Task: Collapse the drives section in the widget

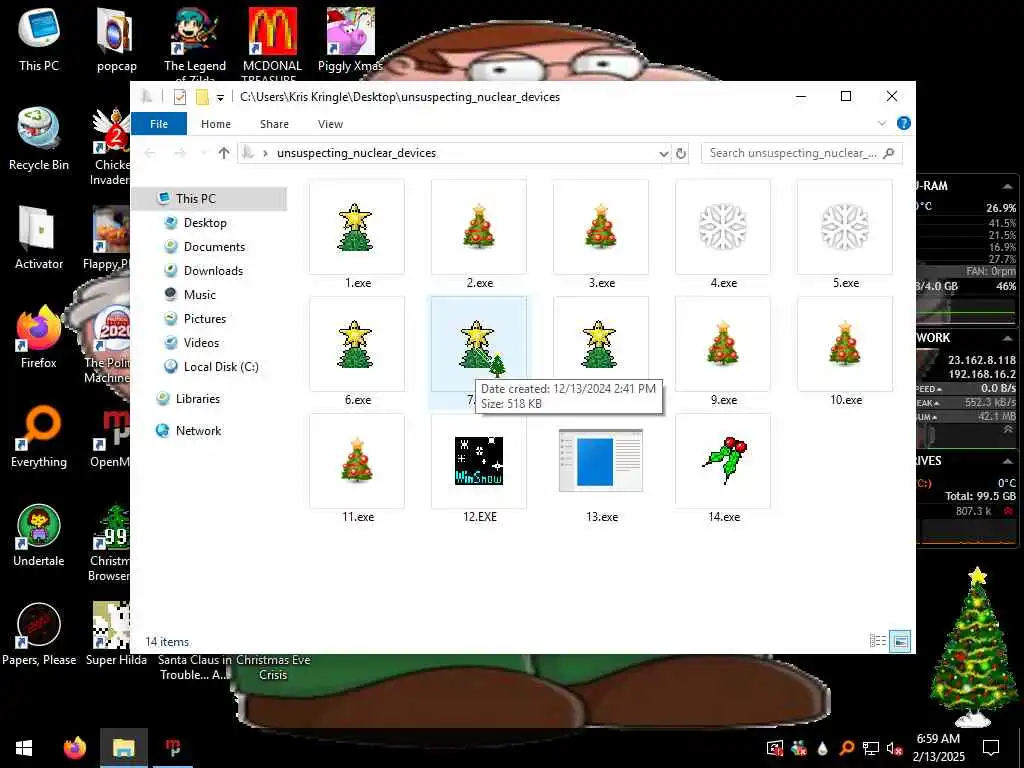Action: coord(1007,461)
